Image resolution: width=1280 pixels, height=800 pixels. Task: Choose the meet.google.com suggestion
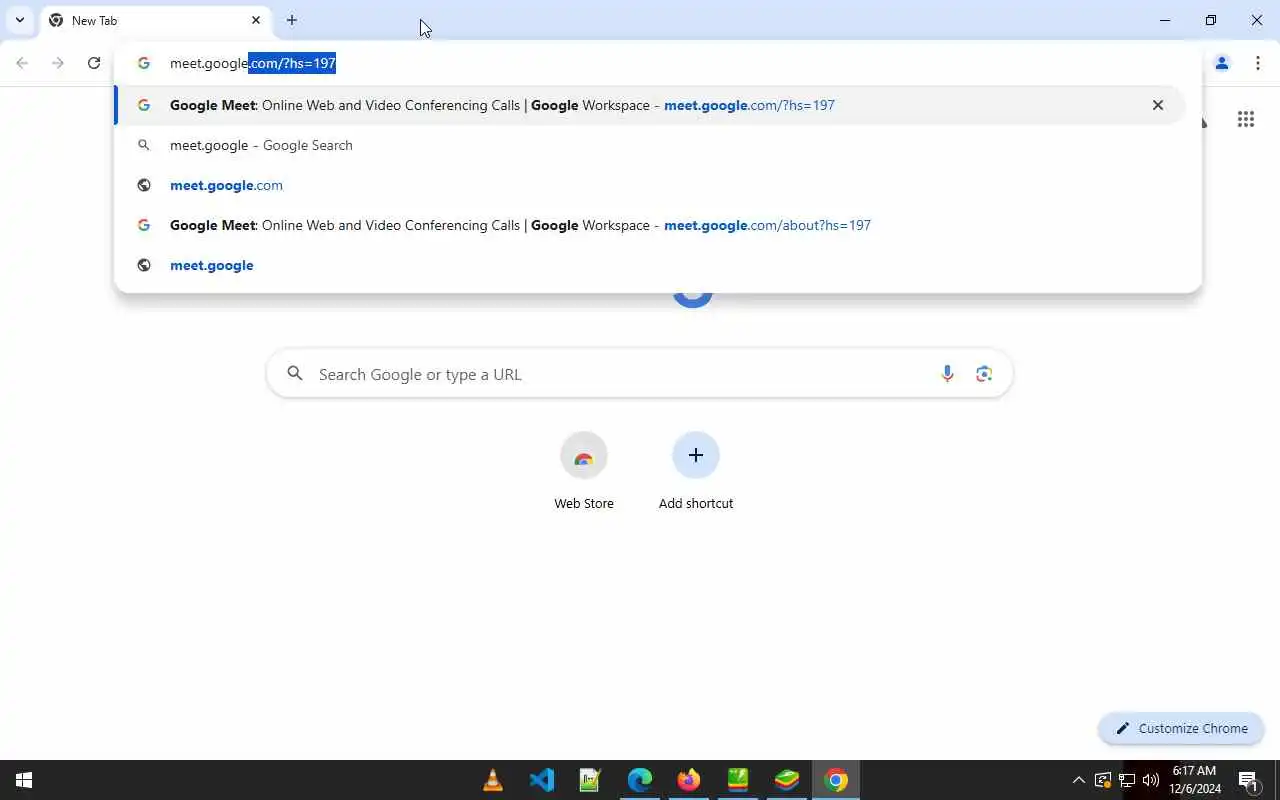pos(650,185)
